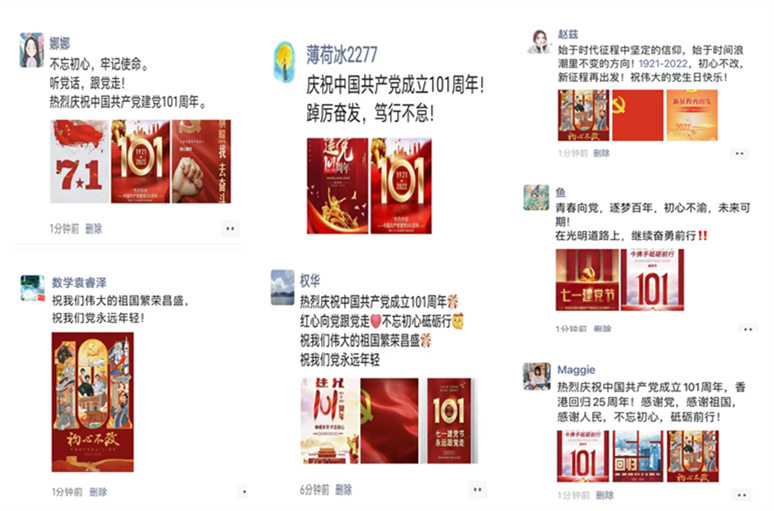This screenshot has height=511, width=774.
Task: View the 回归 image in Maggie's post
Action: point(638,456)
